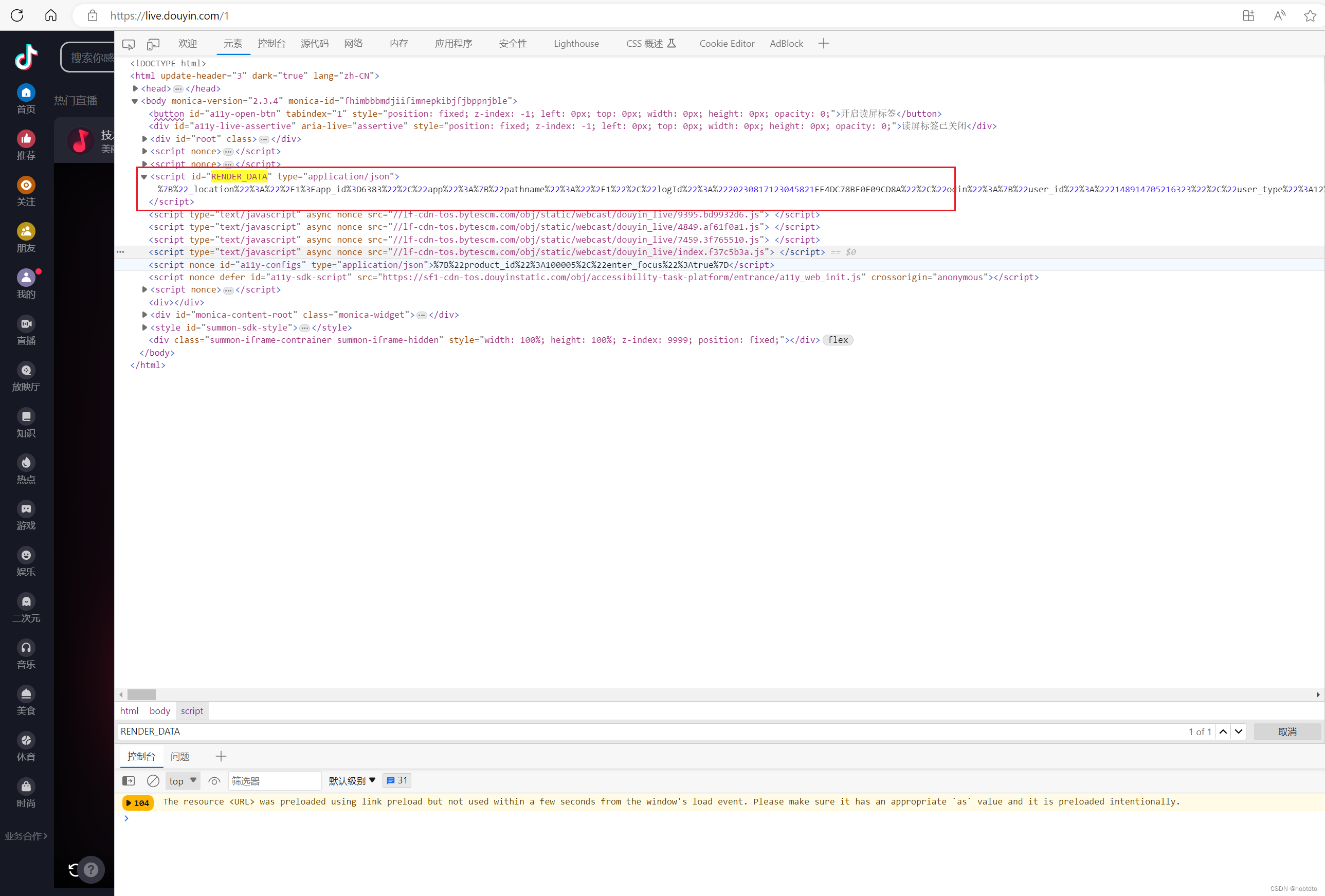1325x896 pixels.
Task: Open 首页 in the Douyin sidebar
Action: point(26,99)
